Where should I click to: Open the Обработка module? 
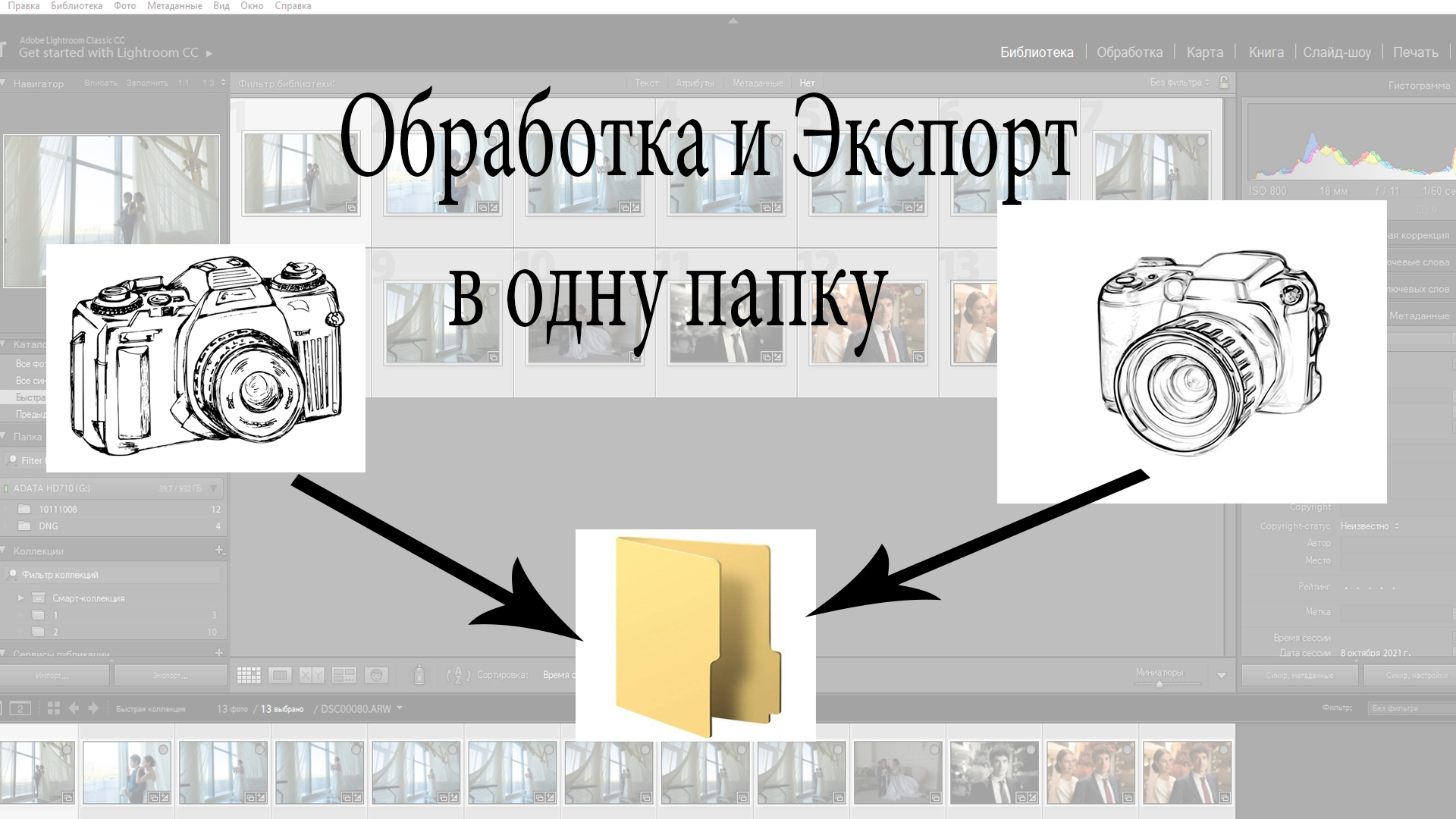[x=1129, y=52]
